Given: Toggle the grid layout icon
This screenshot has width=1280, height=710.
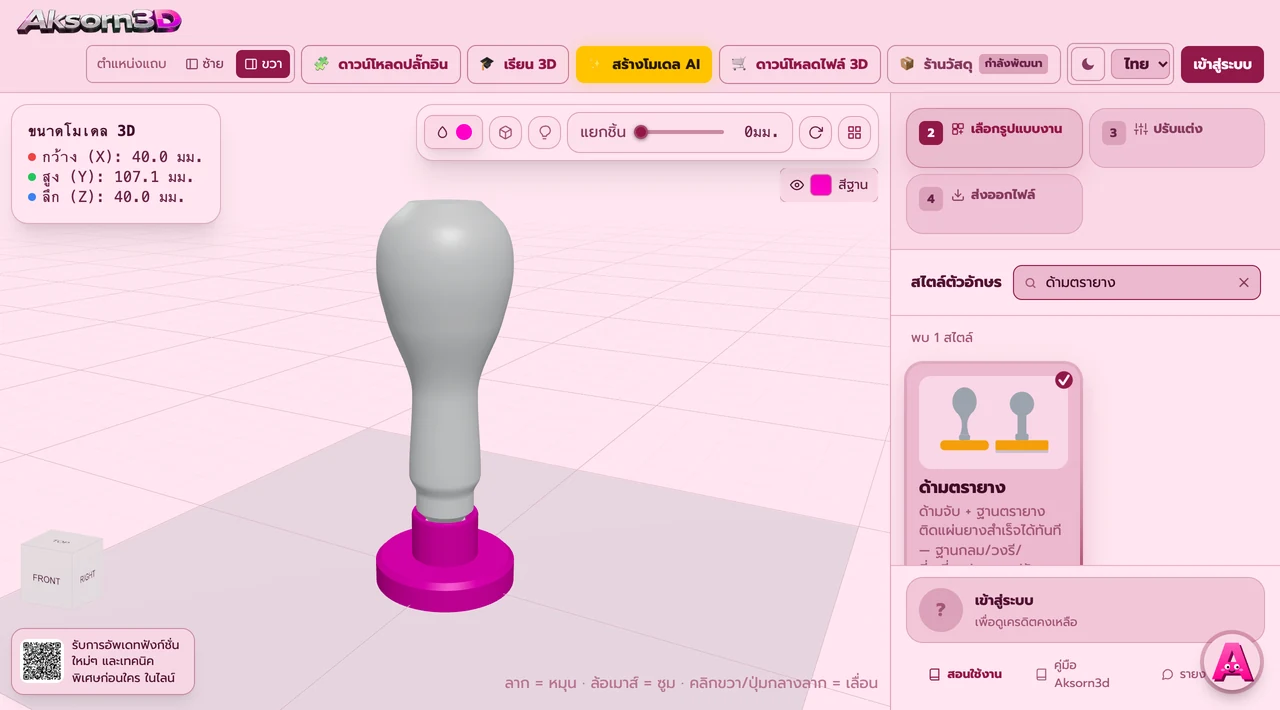Looking at the screenshot, I should tap(854, 132).
